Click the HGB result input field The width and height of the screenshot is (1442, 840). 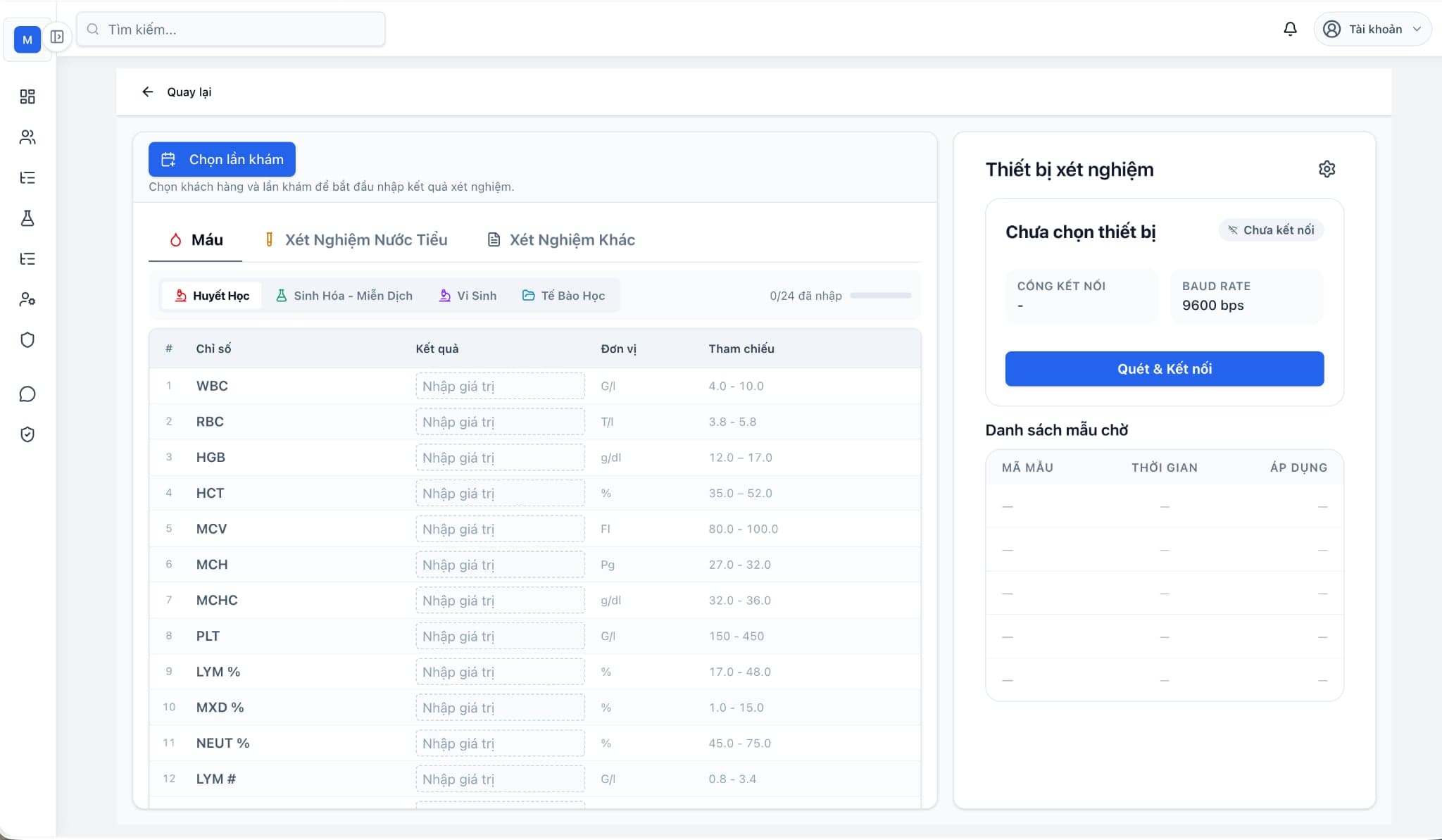coord(500,458)
